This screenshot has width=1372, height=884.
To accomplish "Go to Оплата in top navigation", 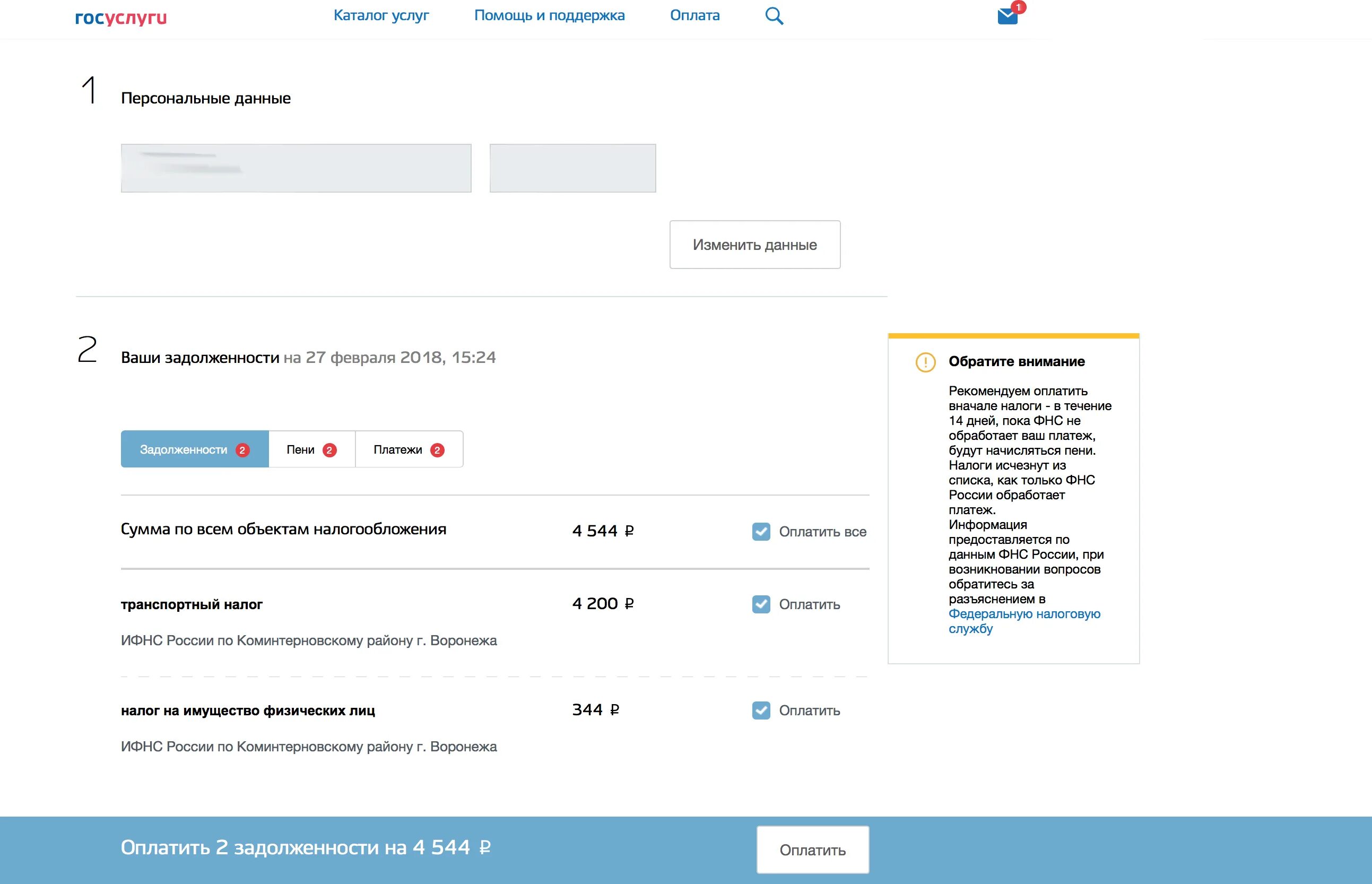I will click(x=695, y=15).
